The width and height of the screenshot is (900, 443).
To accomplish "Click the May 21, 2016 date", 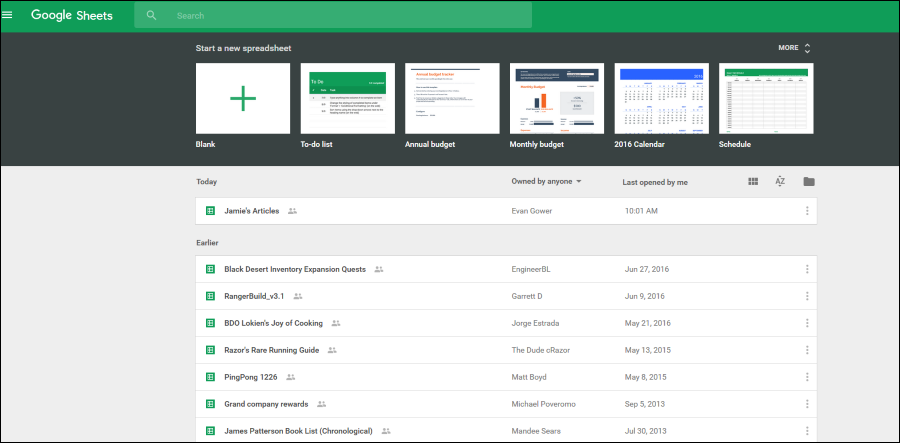I will tap(647, 323).
